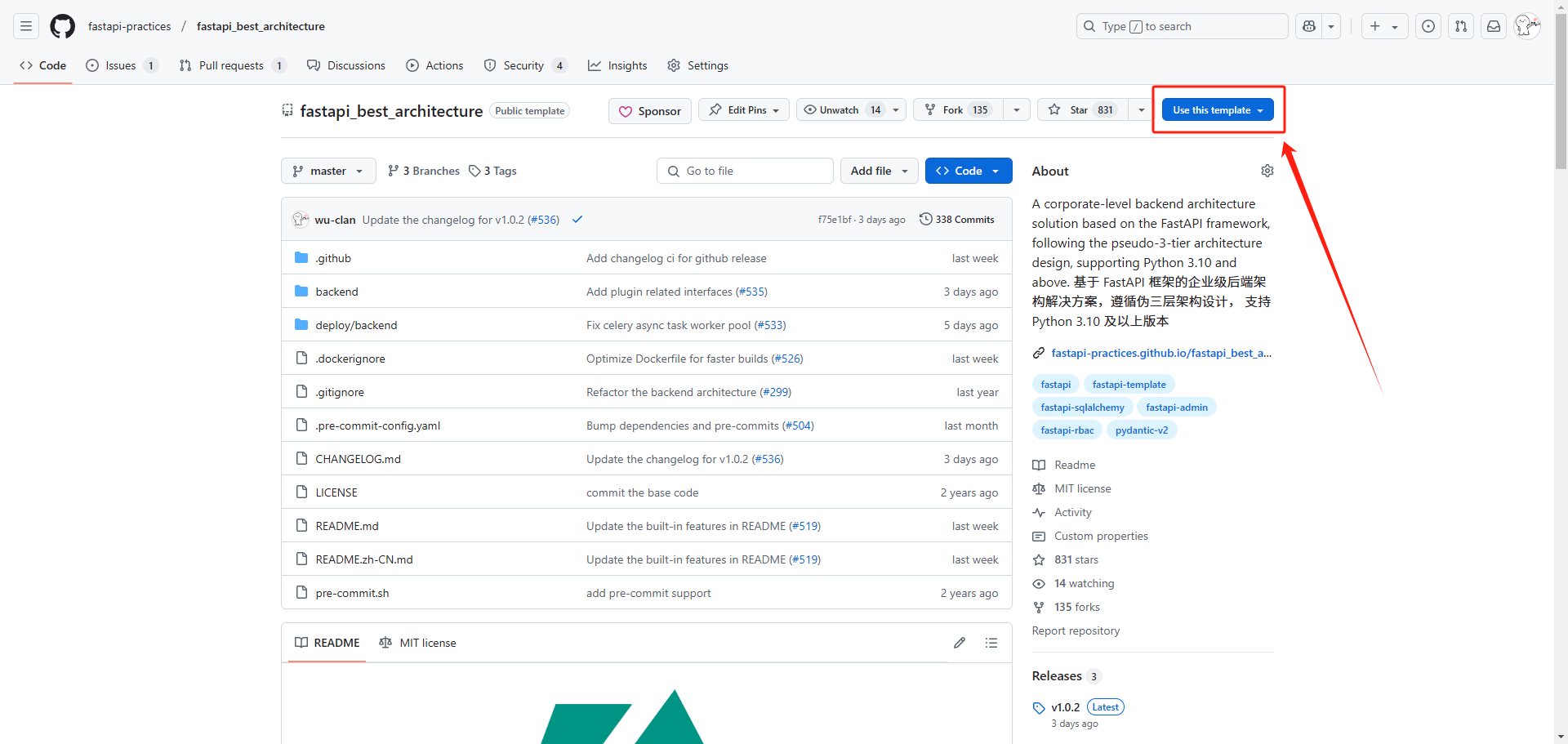Star the repository
The width and height of the screenshot is (1568, 744).
pos(1081,110)
